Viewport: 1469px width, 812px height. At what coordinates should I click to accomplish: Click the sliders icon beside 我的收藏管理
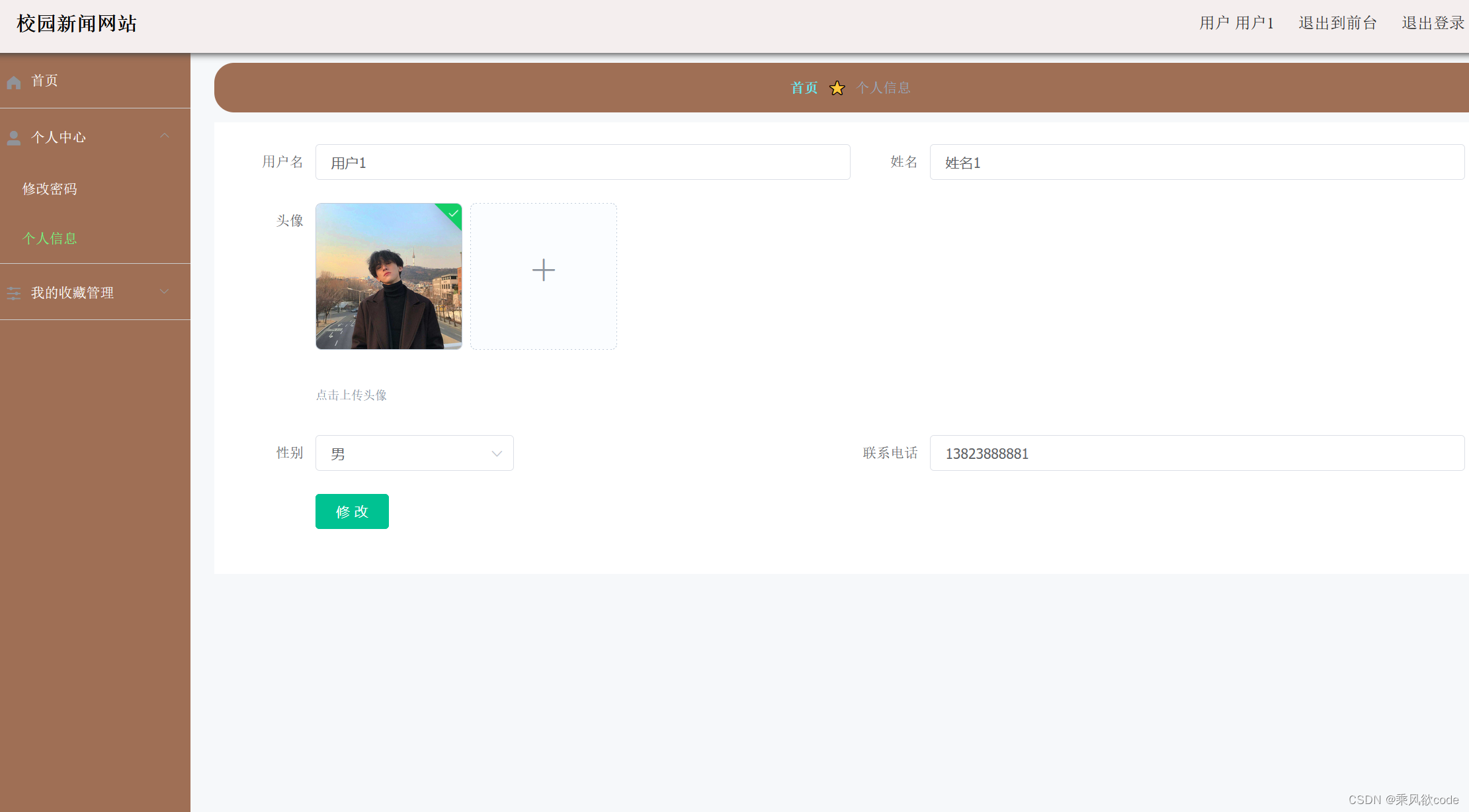pos(14,292)
